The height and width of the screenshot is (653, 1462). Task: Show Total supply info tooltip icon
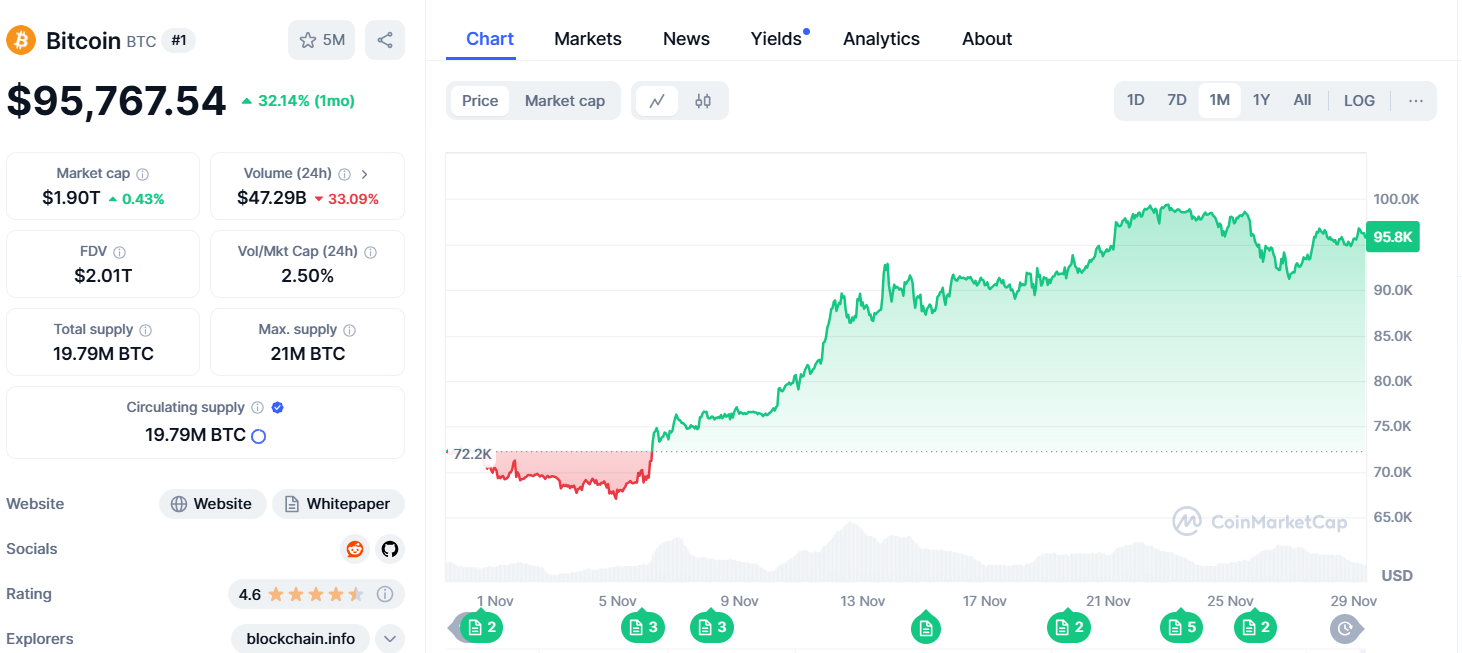146,330
